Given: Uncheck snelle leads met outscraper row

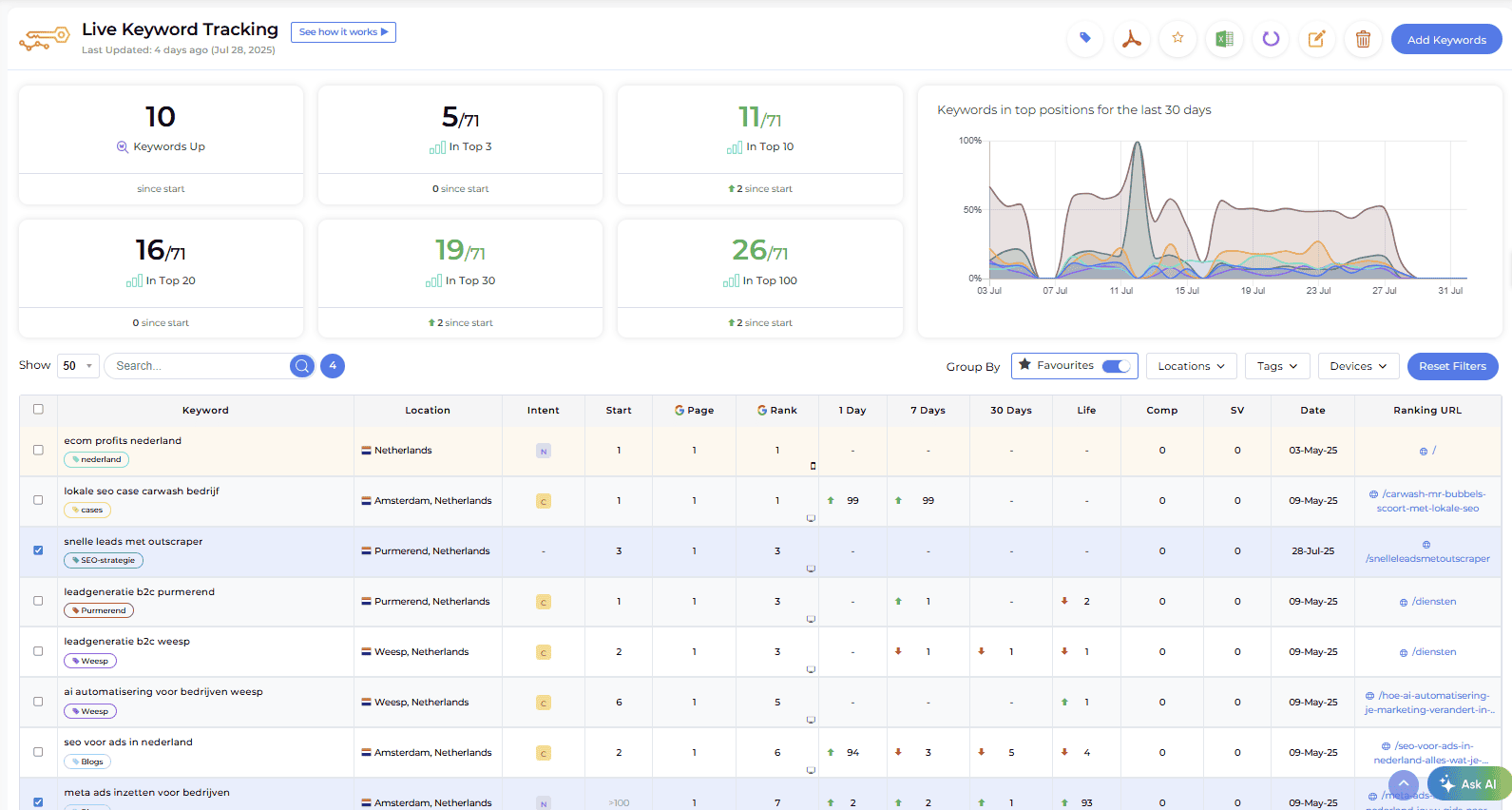Looking at the screenshot, I should pos(38,550).
